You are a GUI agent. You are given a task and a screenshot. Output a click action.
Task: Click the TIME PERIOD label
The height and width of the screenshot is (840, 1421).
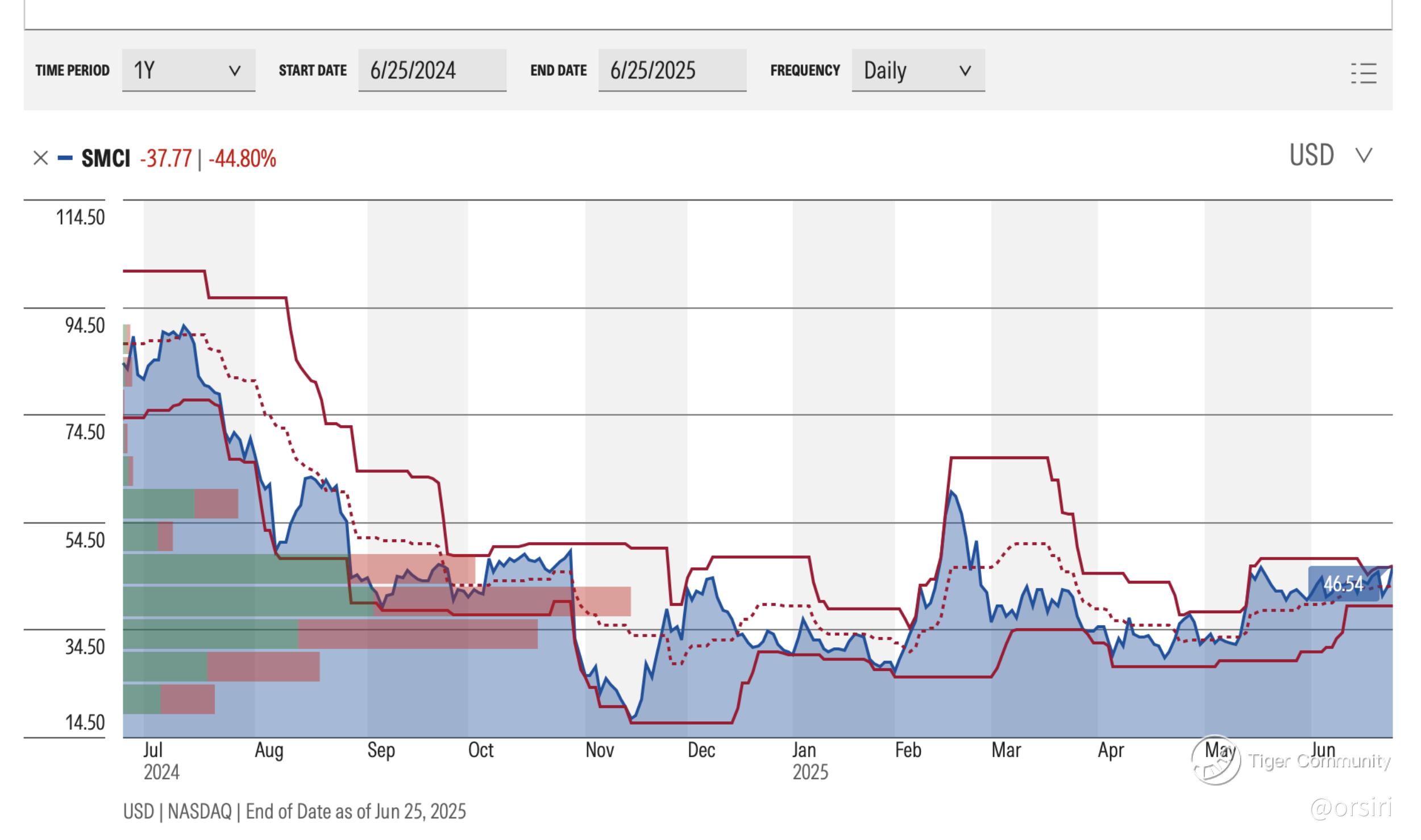(x=72, y=70)
